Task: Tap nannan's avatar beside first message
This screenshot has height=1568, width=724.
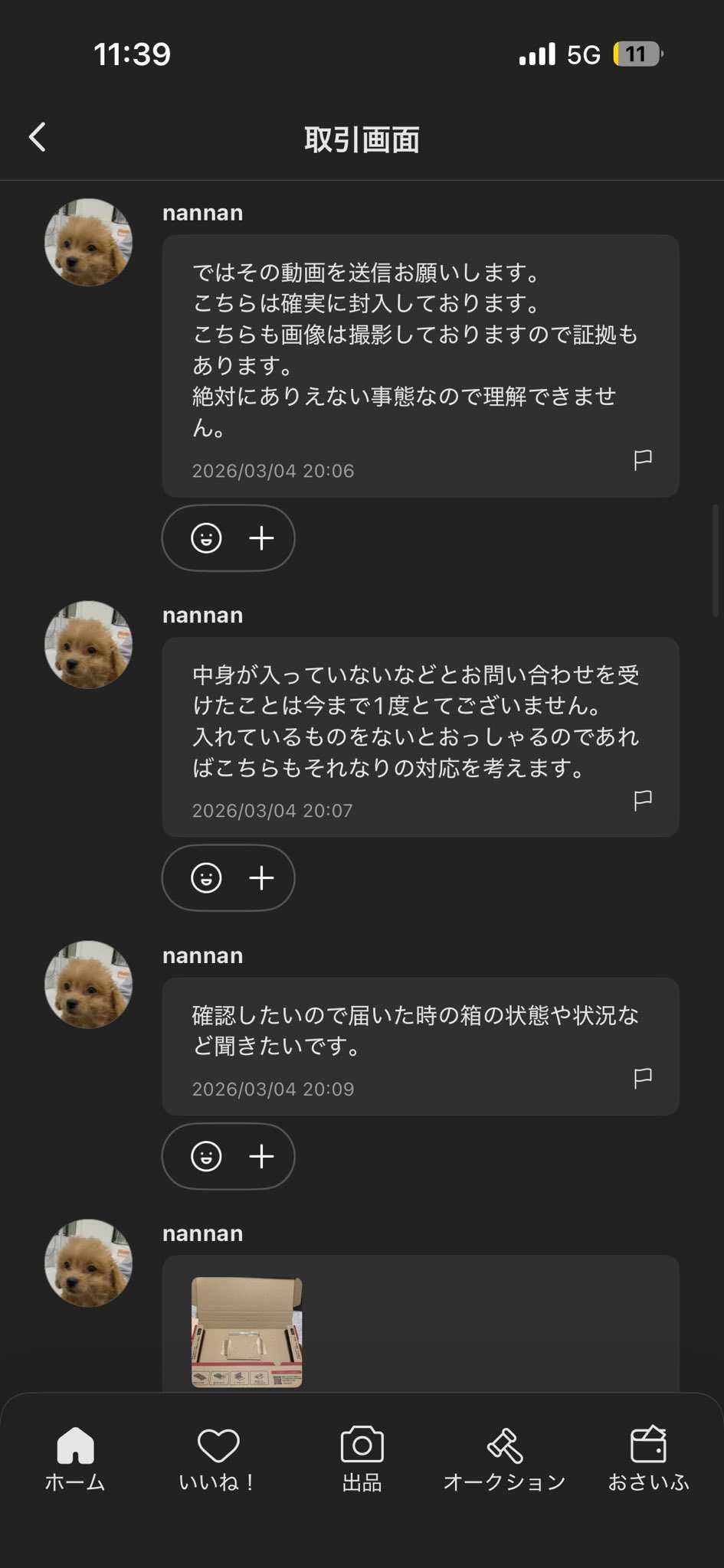Action: tap(89, 243)
